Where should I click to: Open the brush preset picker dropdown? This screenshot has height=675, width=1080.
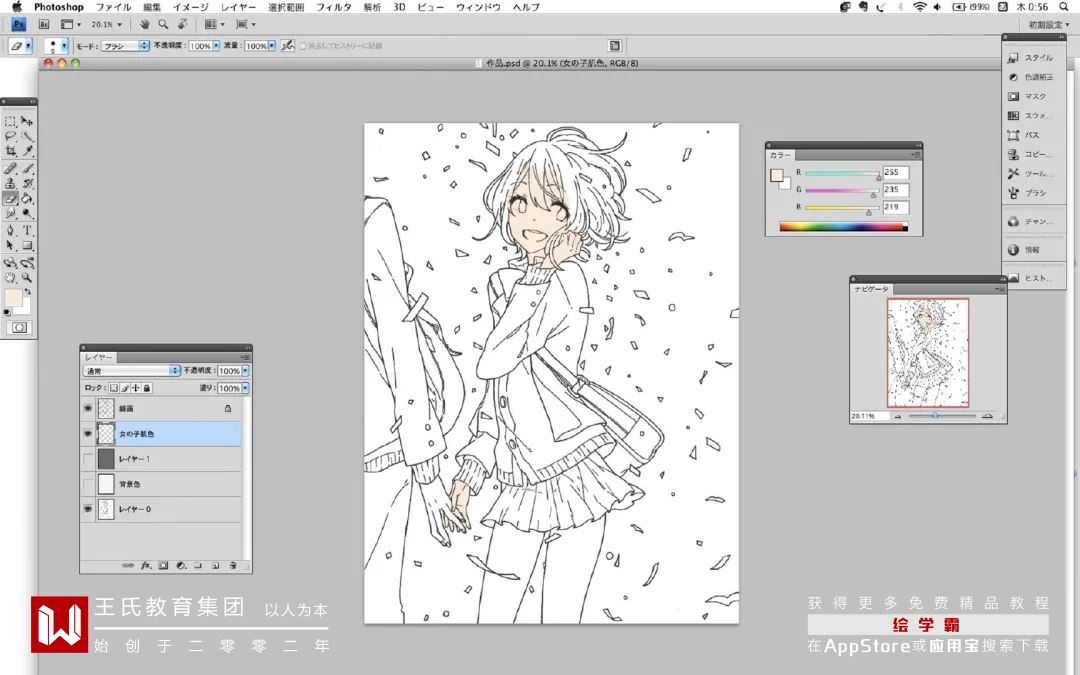click(65, 45)
